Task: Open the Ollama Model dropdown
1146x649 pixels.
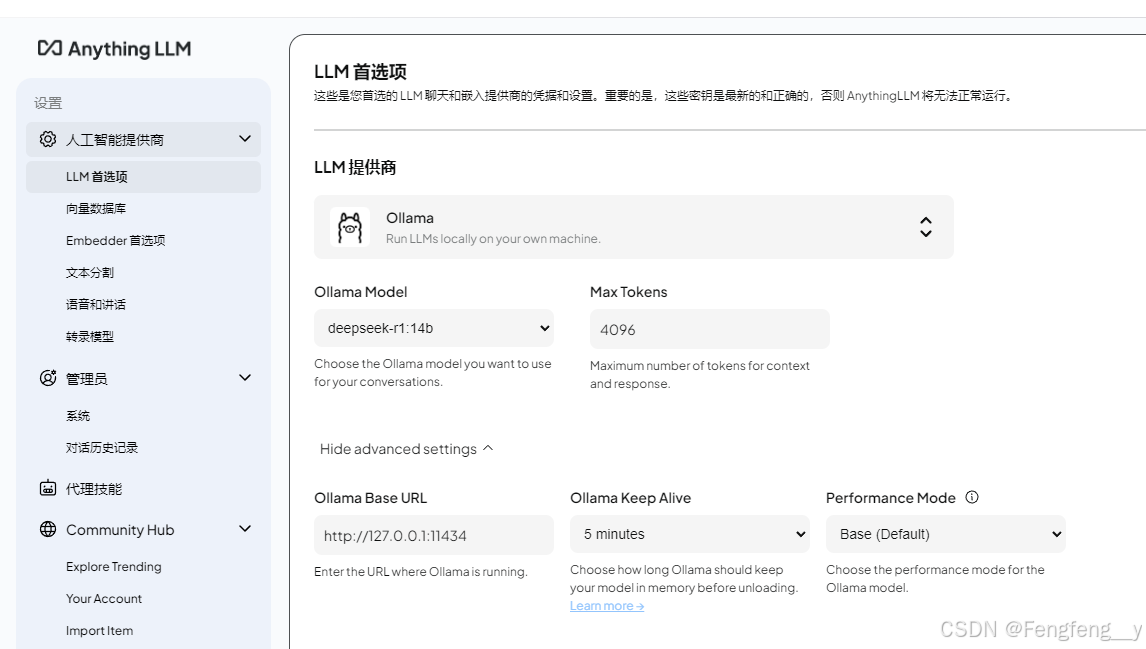Action: tap(433, 328)
